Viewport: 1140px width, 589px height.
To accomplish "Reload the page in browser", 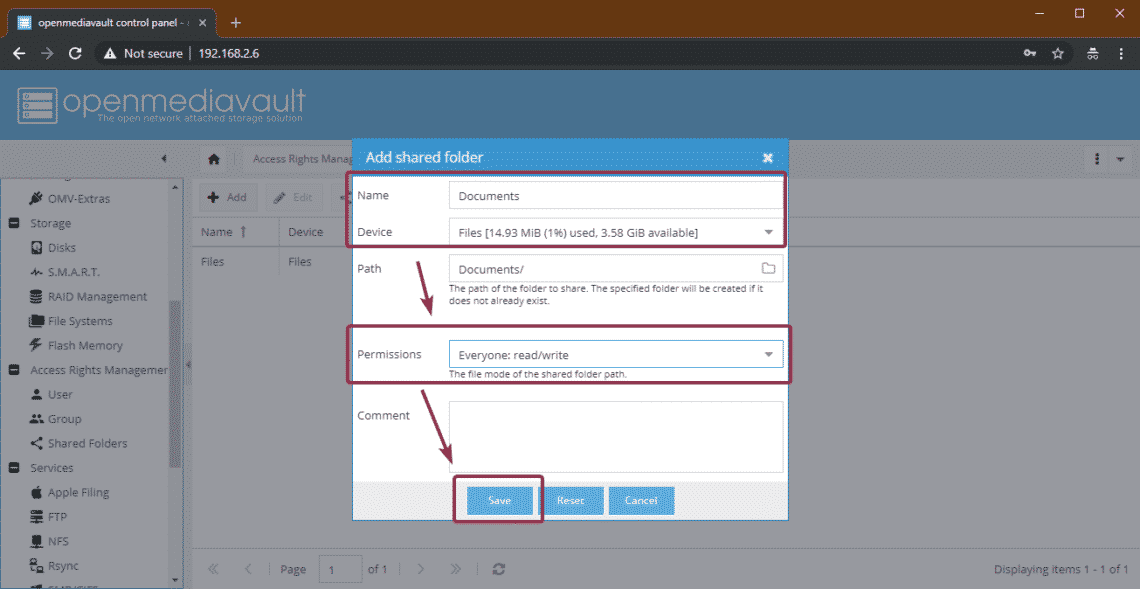I will pyautogui.click(x=74, y=53).
